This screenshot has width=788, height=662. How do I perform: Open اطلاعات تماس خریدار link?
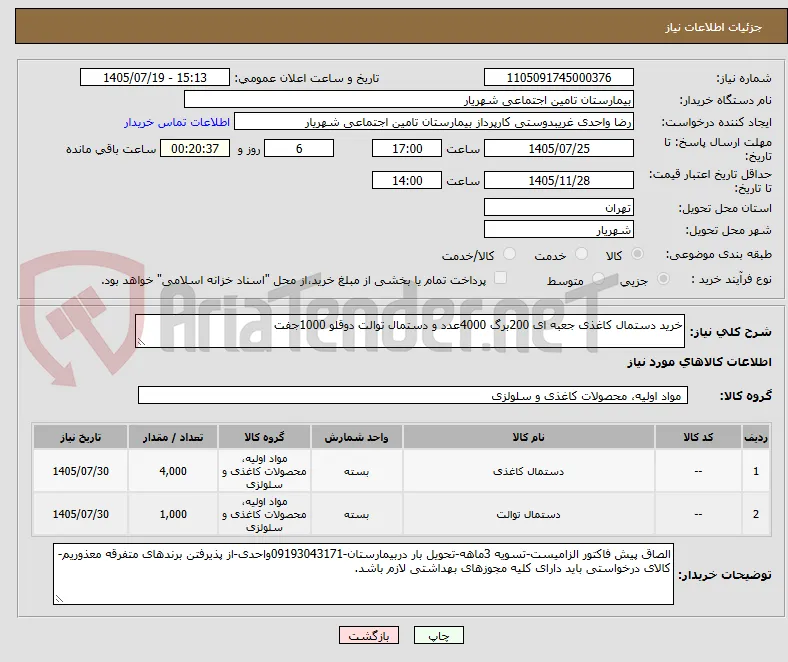click(x=177, y=122)
